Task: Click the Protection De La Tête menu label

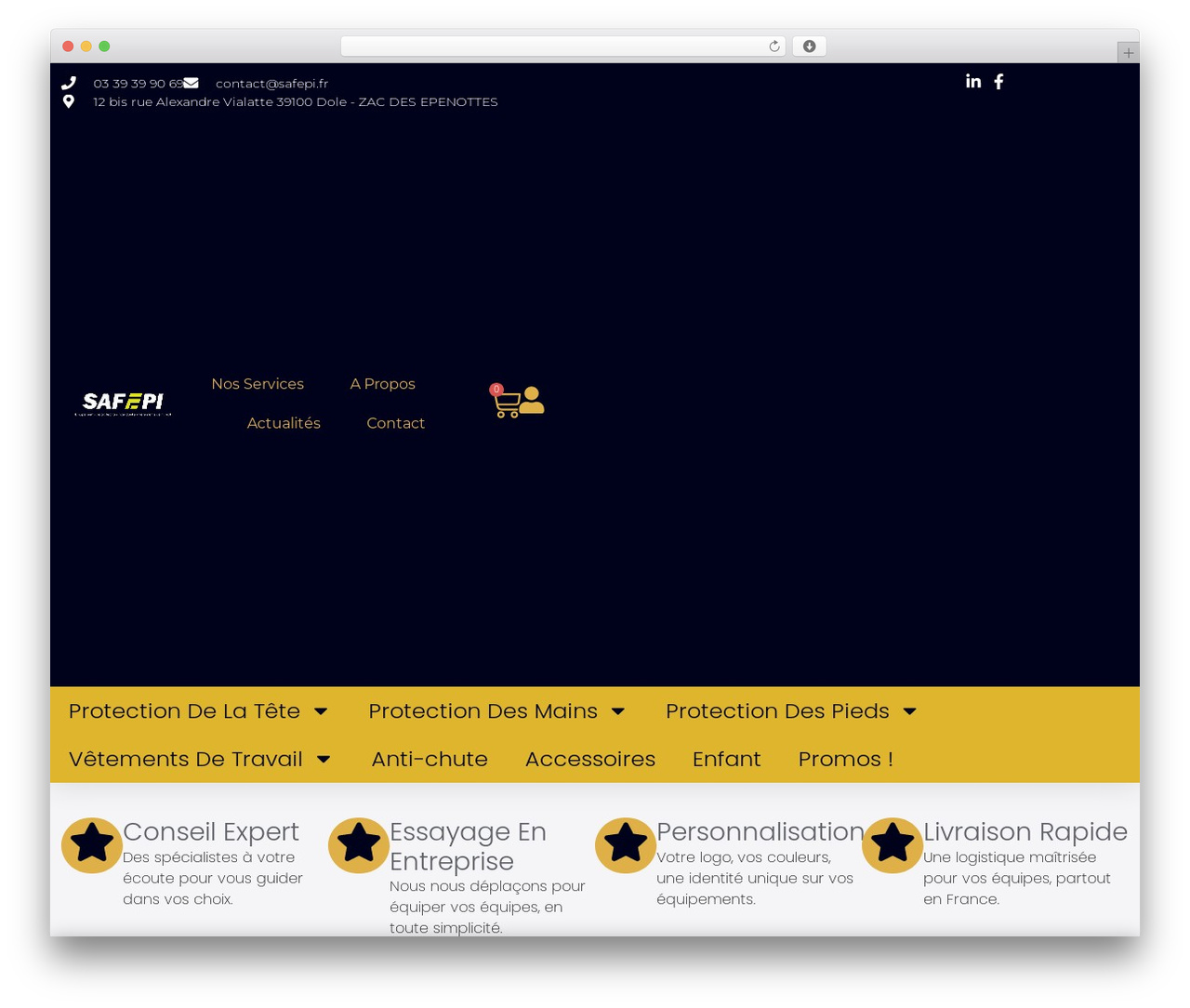Action: [x=184, y=711]
